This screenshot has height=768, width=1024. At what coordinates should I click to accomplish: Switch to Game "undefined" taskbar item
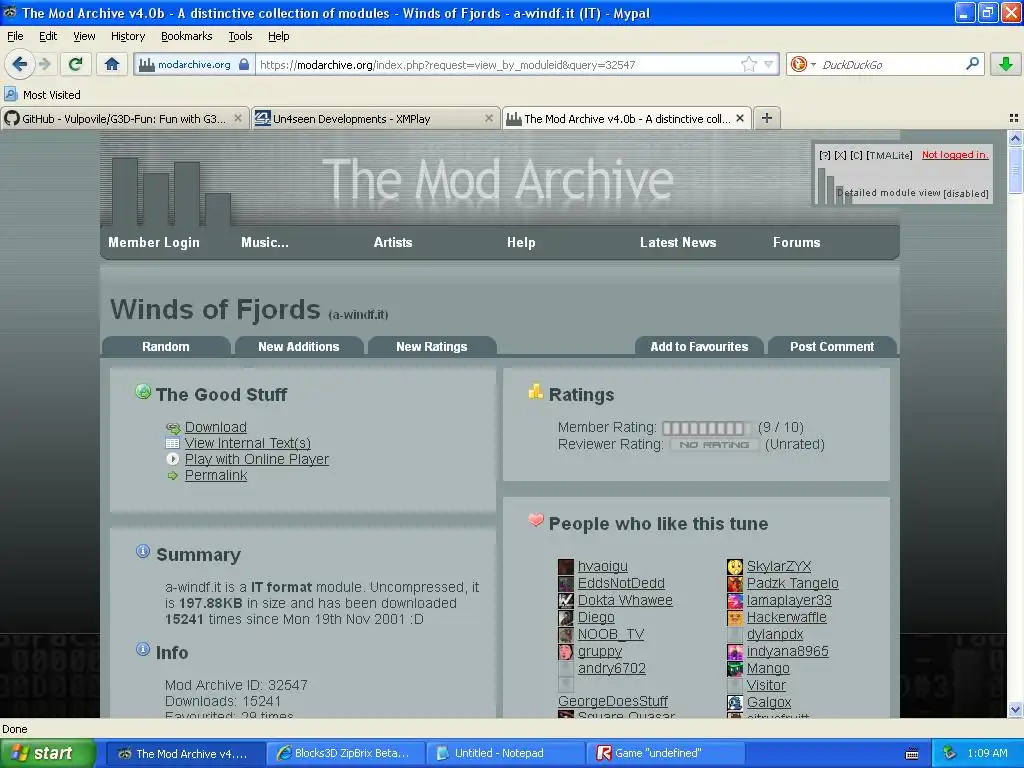point(665,753)
